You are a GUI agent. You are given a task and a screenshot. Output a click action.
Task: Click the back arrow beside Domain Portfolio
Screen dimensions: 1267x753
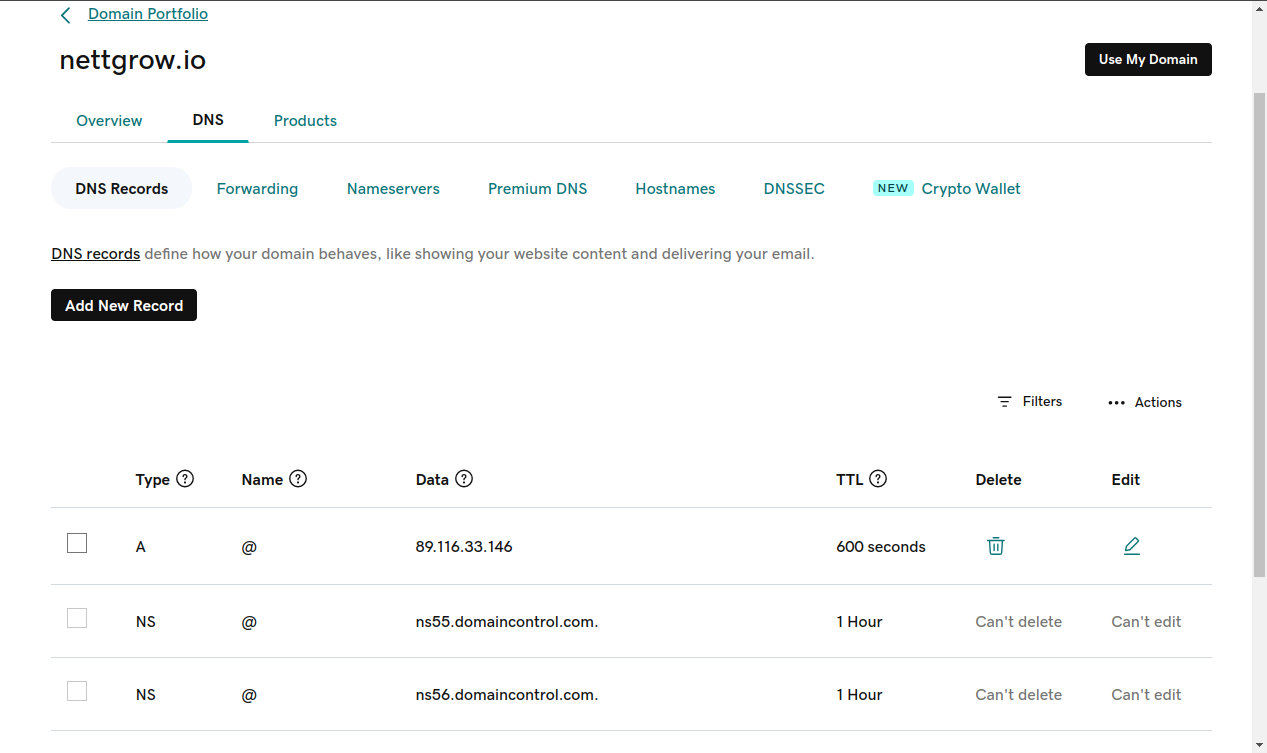coord(66,15)
